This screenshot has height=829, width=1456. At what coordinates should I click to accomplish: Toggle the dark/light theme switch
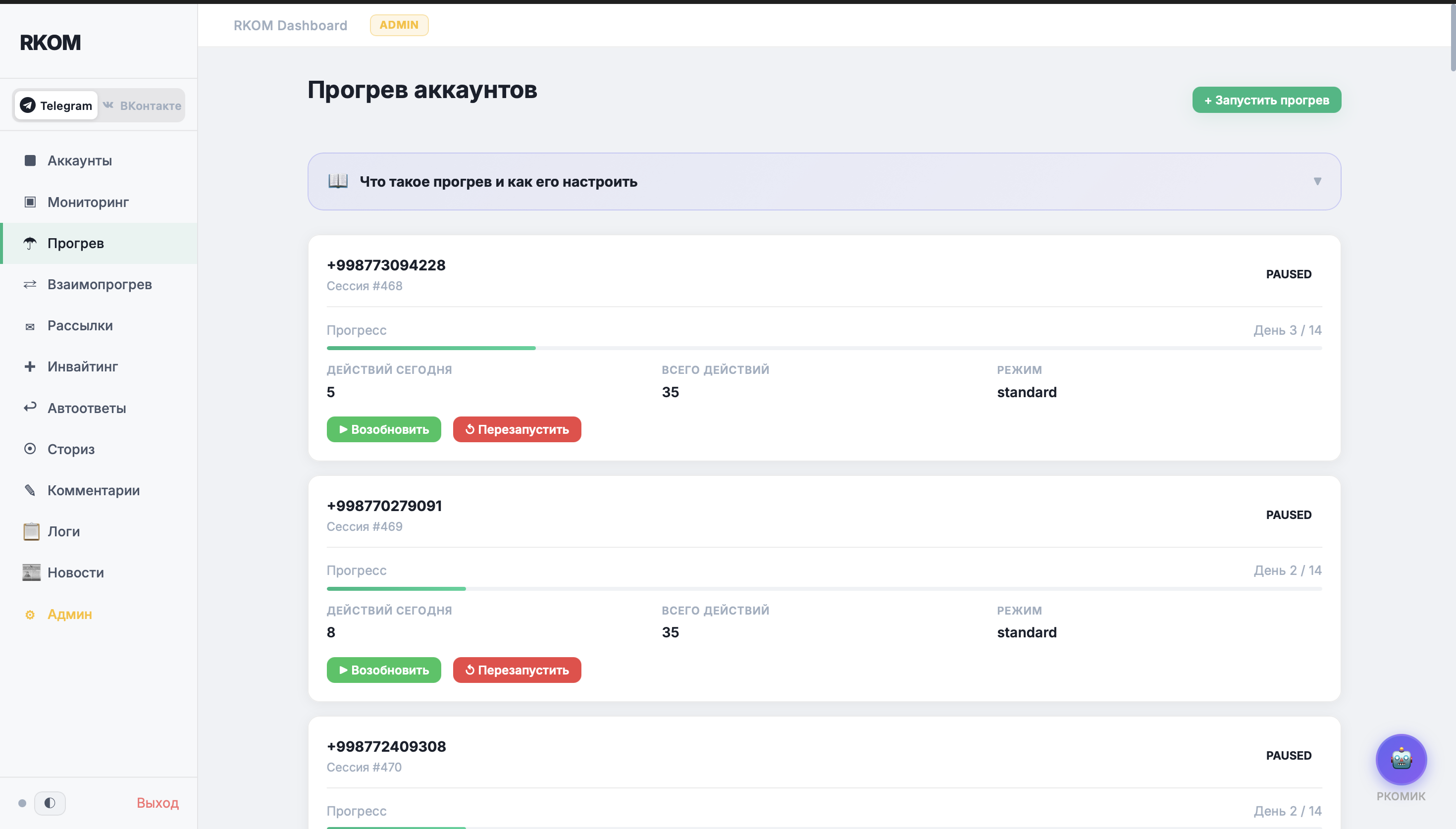[50, 803]
